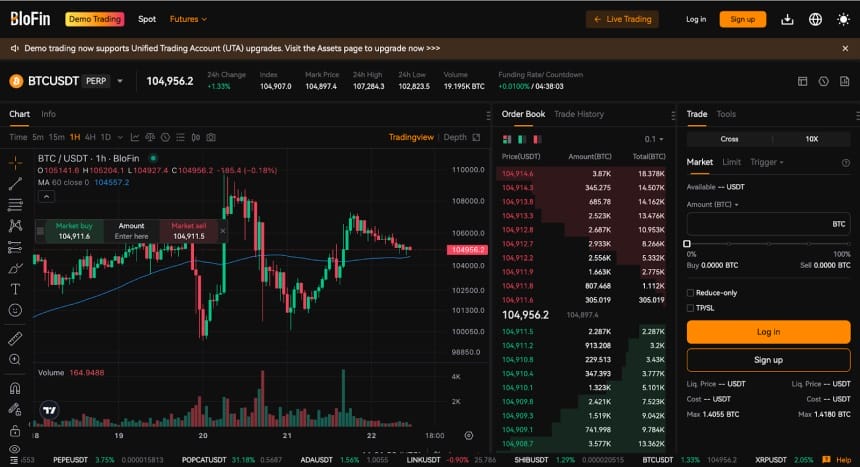The width and height of the screenshot is (860, 467).
Task: Change order book 0.1 price grouping
Action: pyautogui.click(x=654, y=139)
